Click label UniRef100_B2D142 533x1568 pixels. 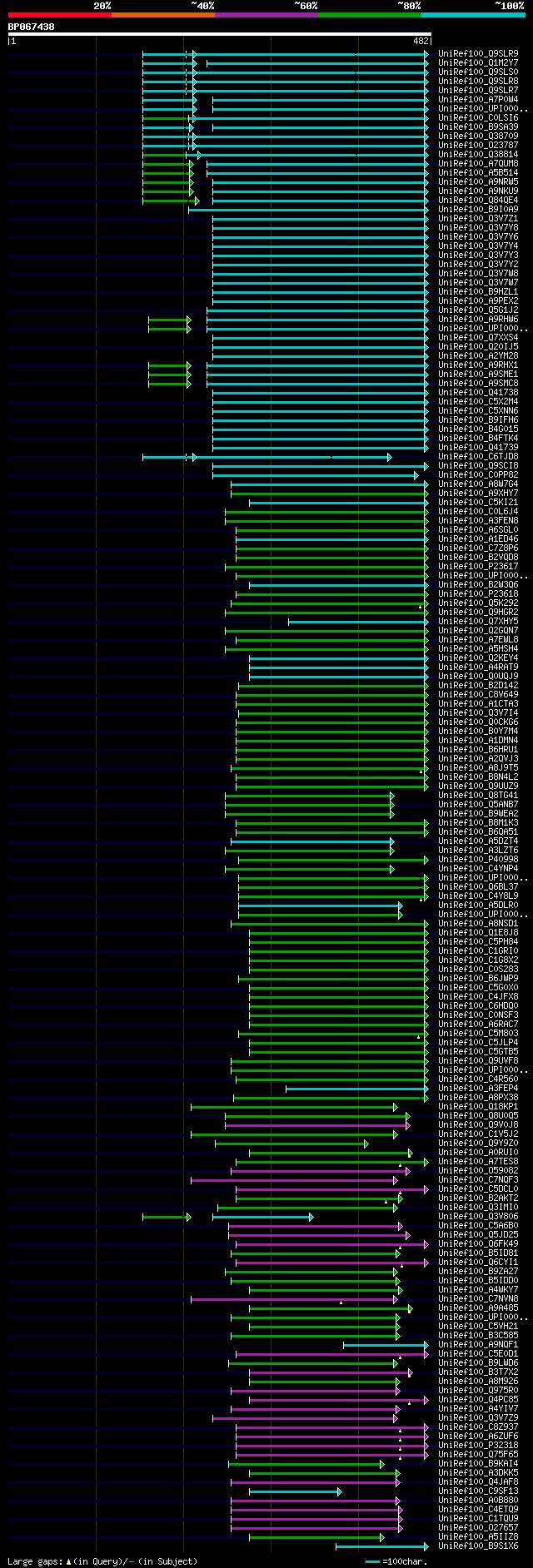point(478,685)
